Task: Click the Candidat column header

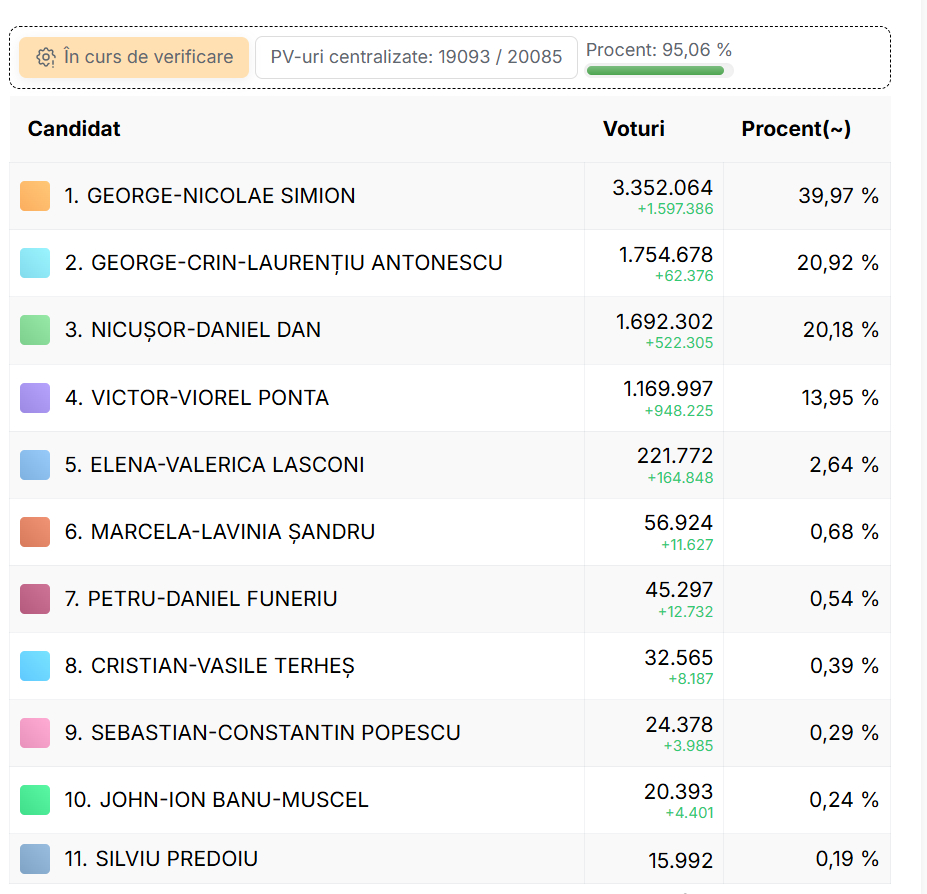Action: tap(74, 129)
